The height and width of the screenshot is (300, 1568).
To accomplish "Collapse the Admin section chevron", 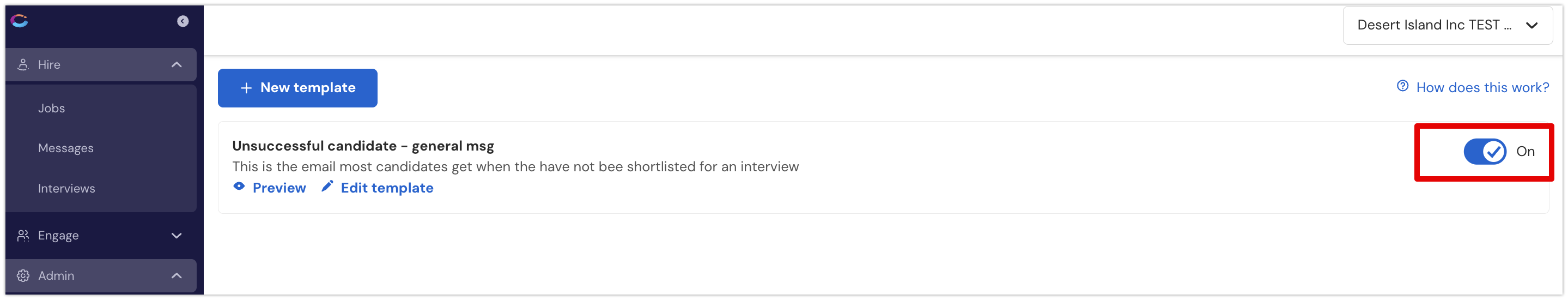I will [177, 275].
